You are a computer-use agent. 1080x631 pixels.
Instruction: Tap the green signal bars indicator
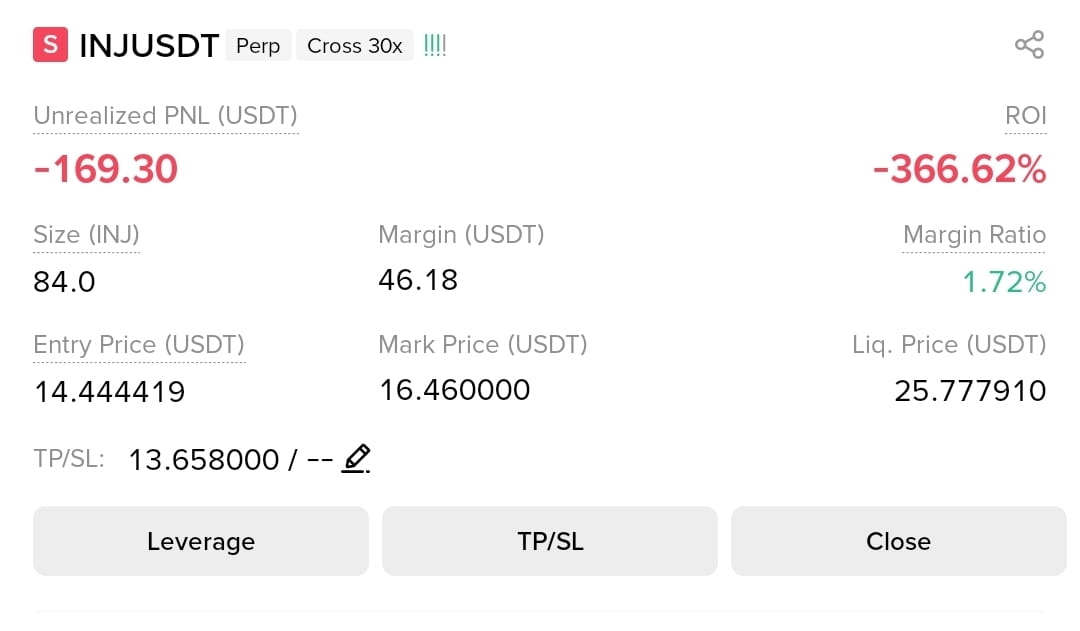tap(435, 45)
